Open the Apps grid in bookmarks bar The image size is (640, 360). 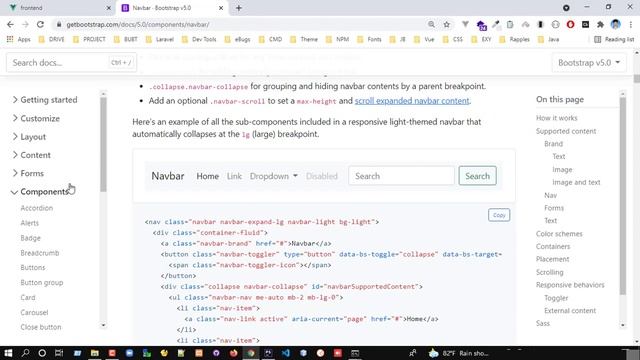coord(19,39)
